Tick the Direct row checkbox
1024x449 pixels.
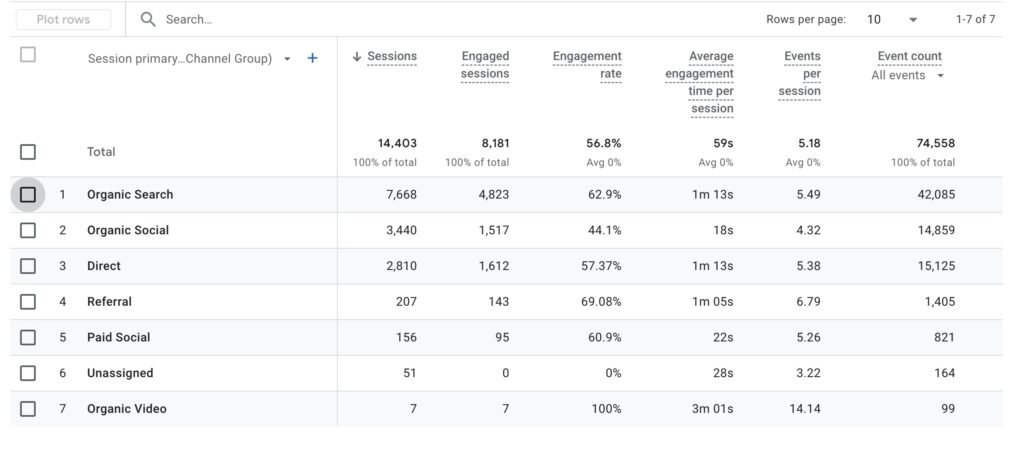click(27, 266)
